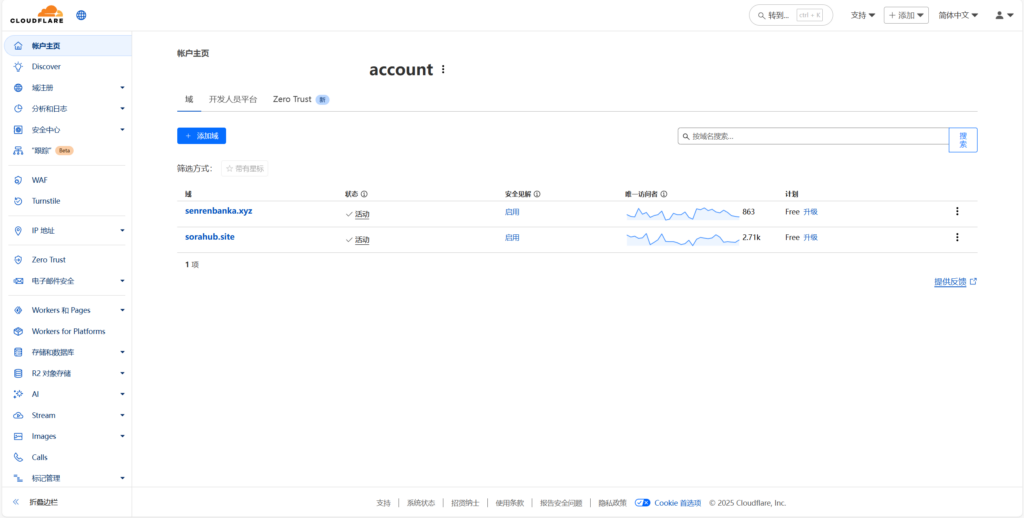1024x518 pixels.
Task: Click the Security Center icon
Action: click(18, 129)
